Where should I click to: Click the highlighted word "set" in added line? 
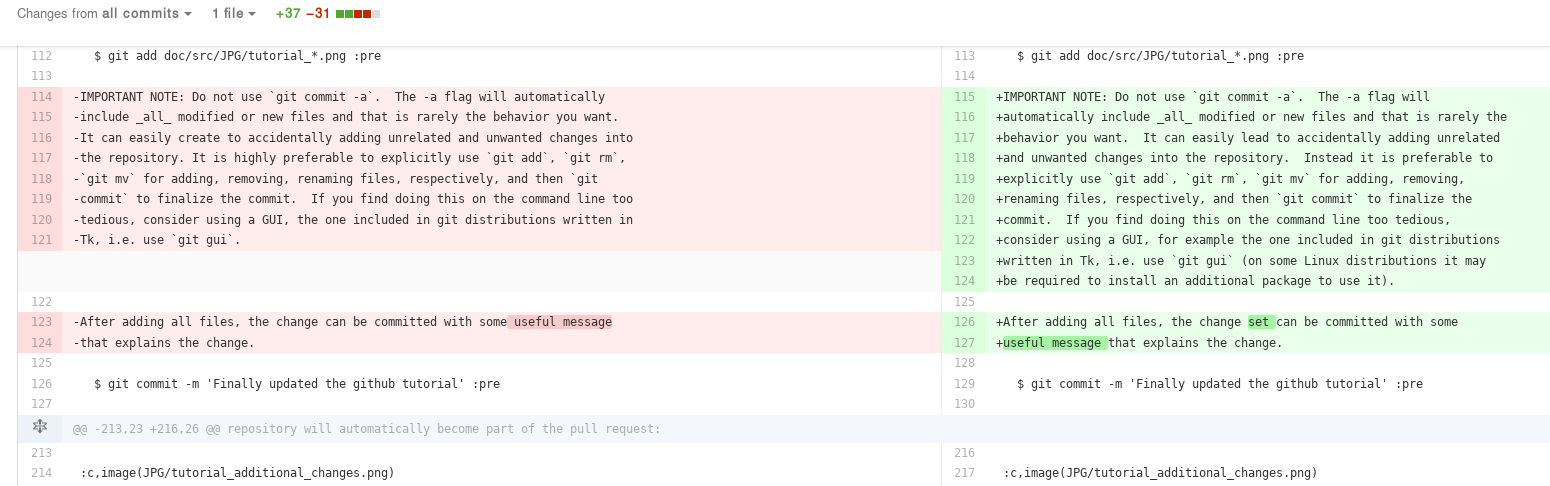1260,322
